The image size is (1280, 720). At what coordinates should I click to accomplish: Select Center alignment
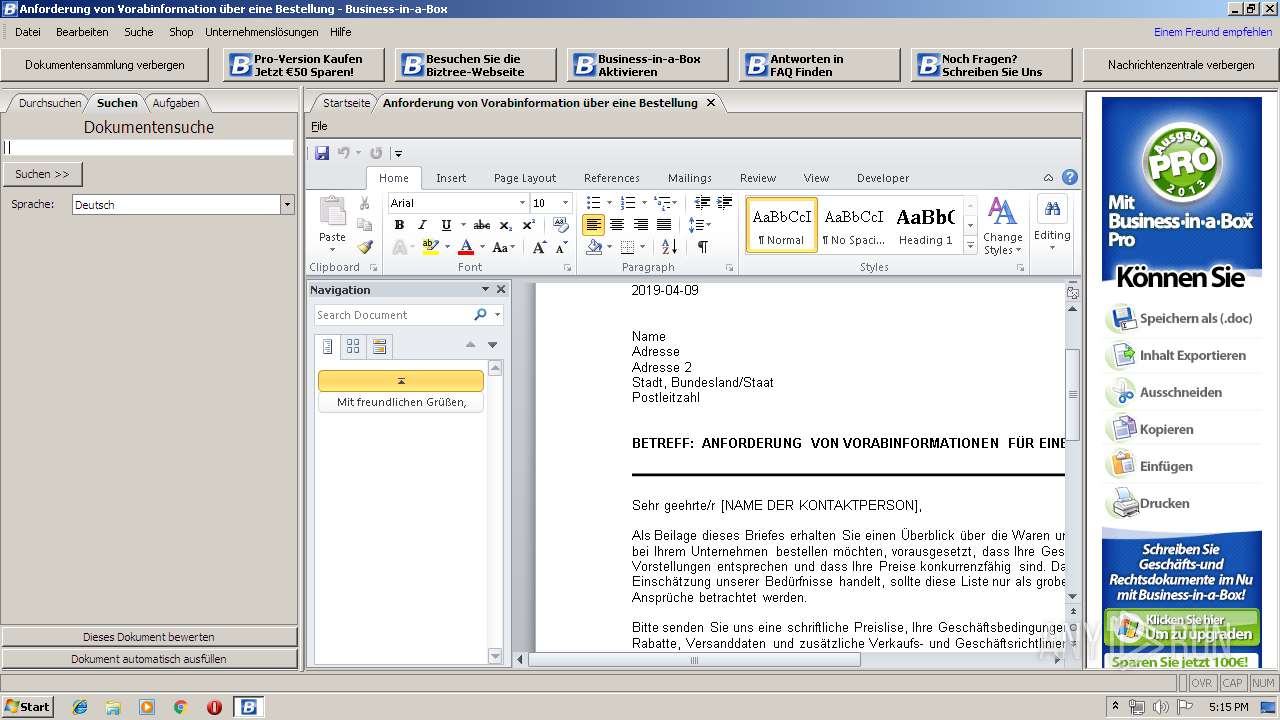(x=617, y=225)
